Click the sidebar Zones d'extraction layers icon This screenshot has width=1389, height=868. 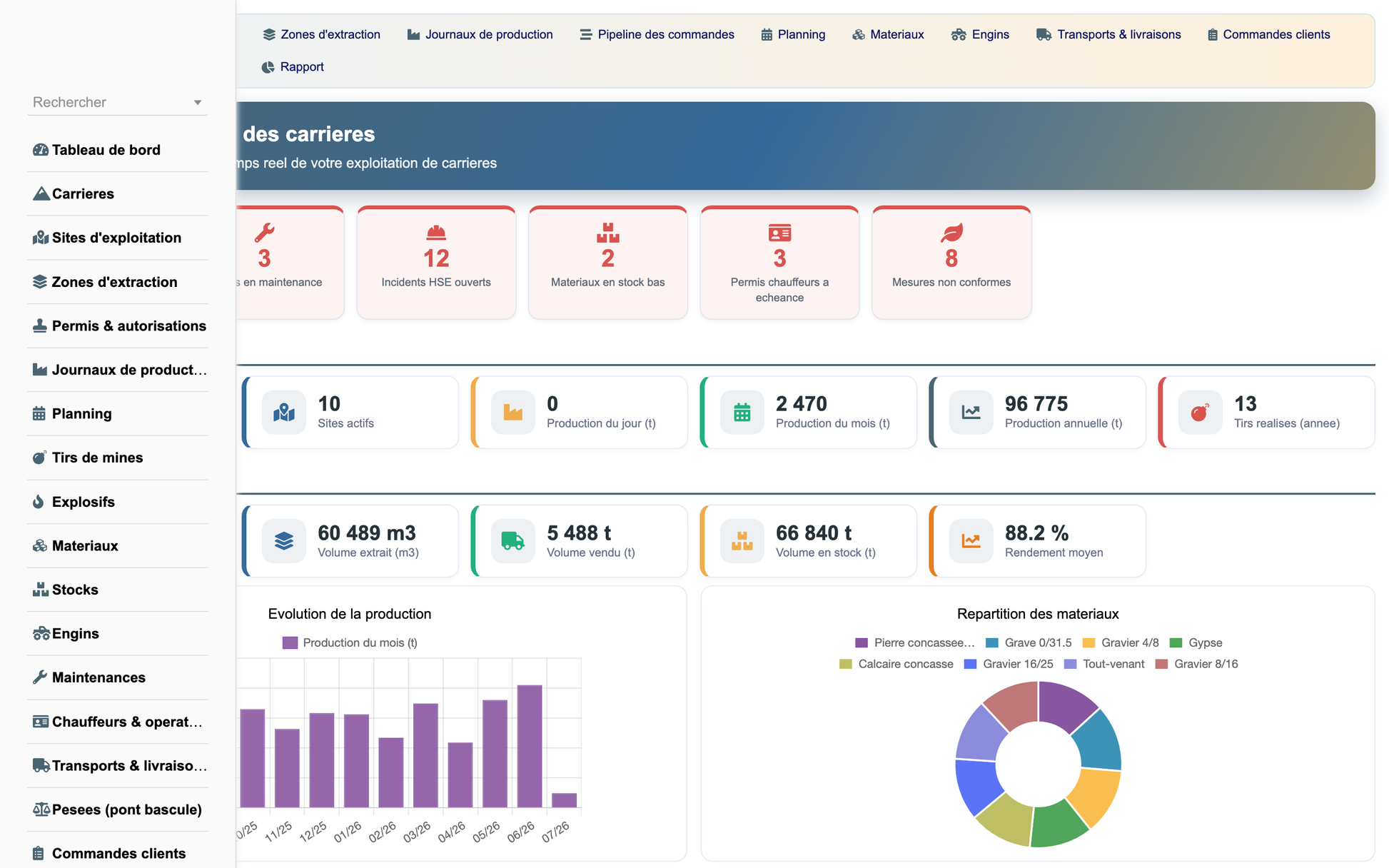click(40, 282)
